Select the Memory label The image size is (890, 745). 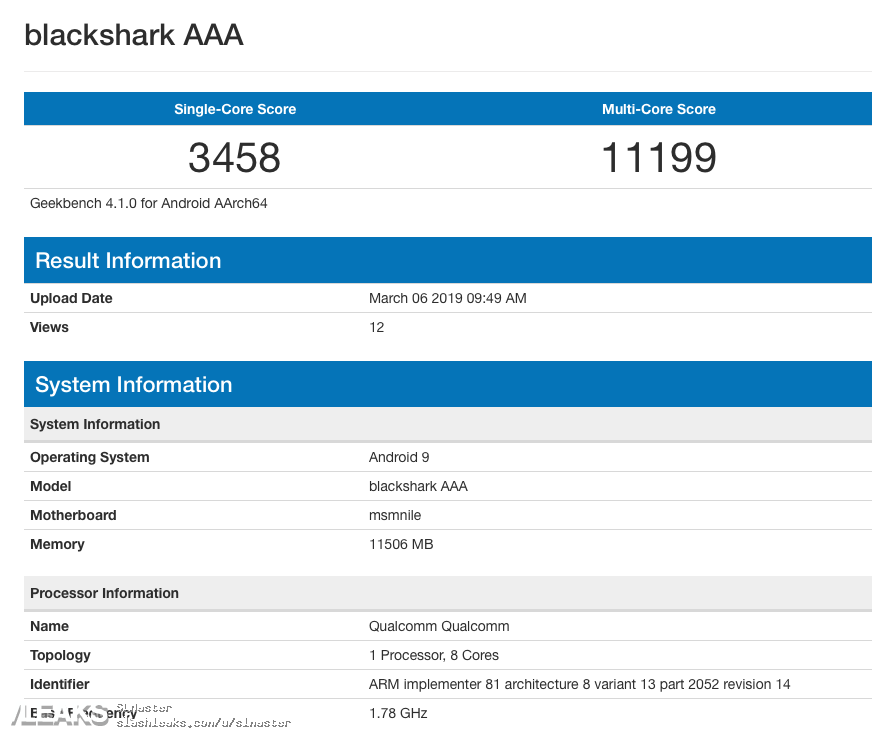[57, 544]
